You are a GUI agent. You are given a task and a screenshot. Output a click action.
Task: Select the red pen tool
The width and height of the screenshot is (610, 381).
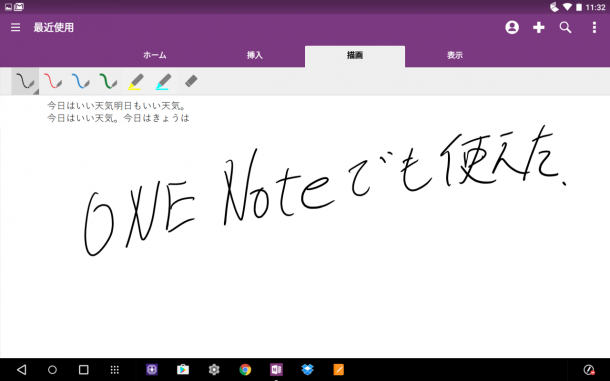[53, 81]
